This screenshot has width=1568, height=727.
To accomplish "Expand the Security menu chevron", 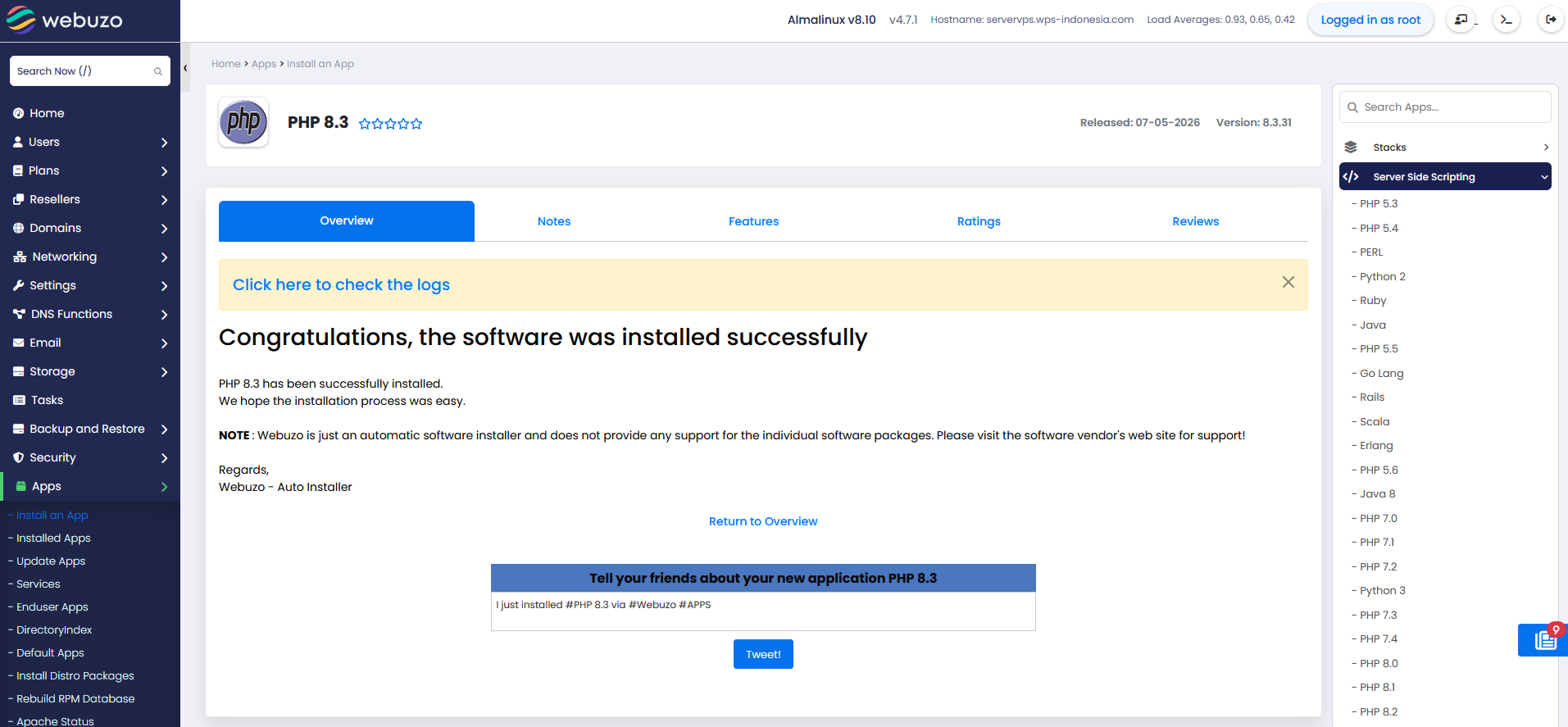I will [164, 458].
